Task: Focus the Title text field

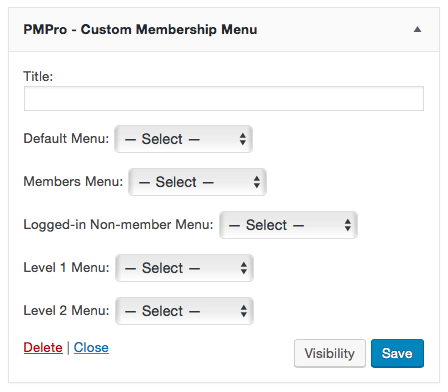Action: pyautogui.click(x=224, y=99)
